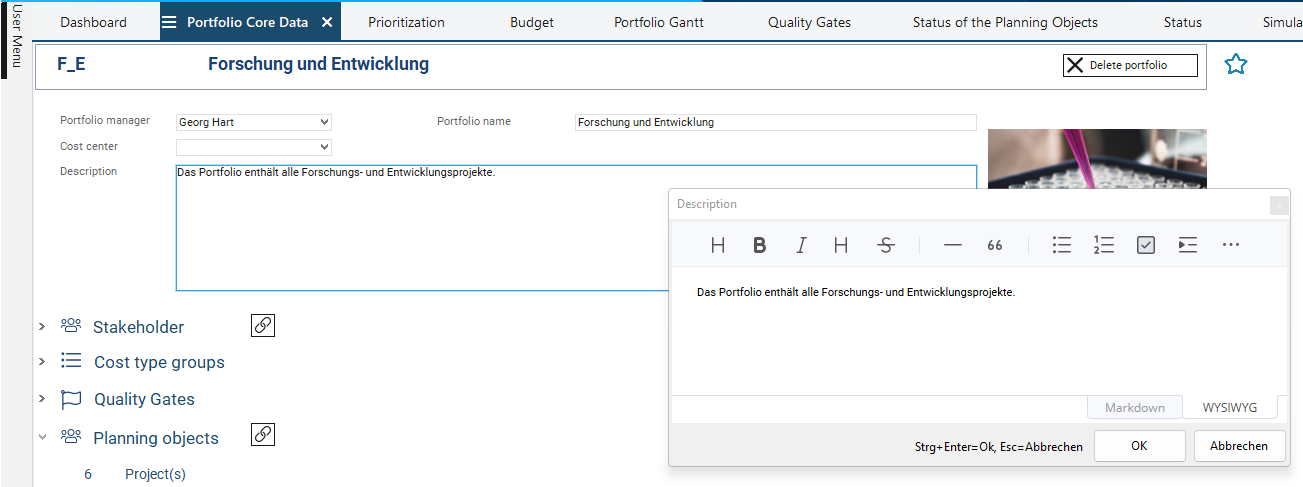Apply bold formatting in the Description editor
Viewport: 1303px width, 487px height.
(x=759, y=245)
